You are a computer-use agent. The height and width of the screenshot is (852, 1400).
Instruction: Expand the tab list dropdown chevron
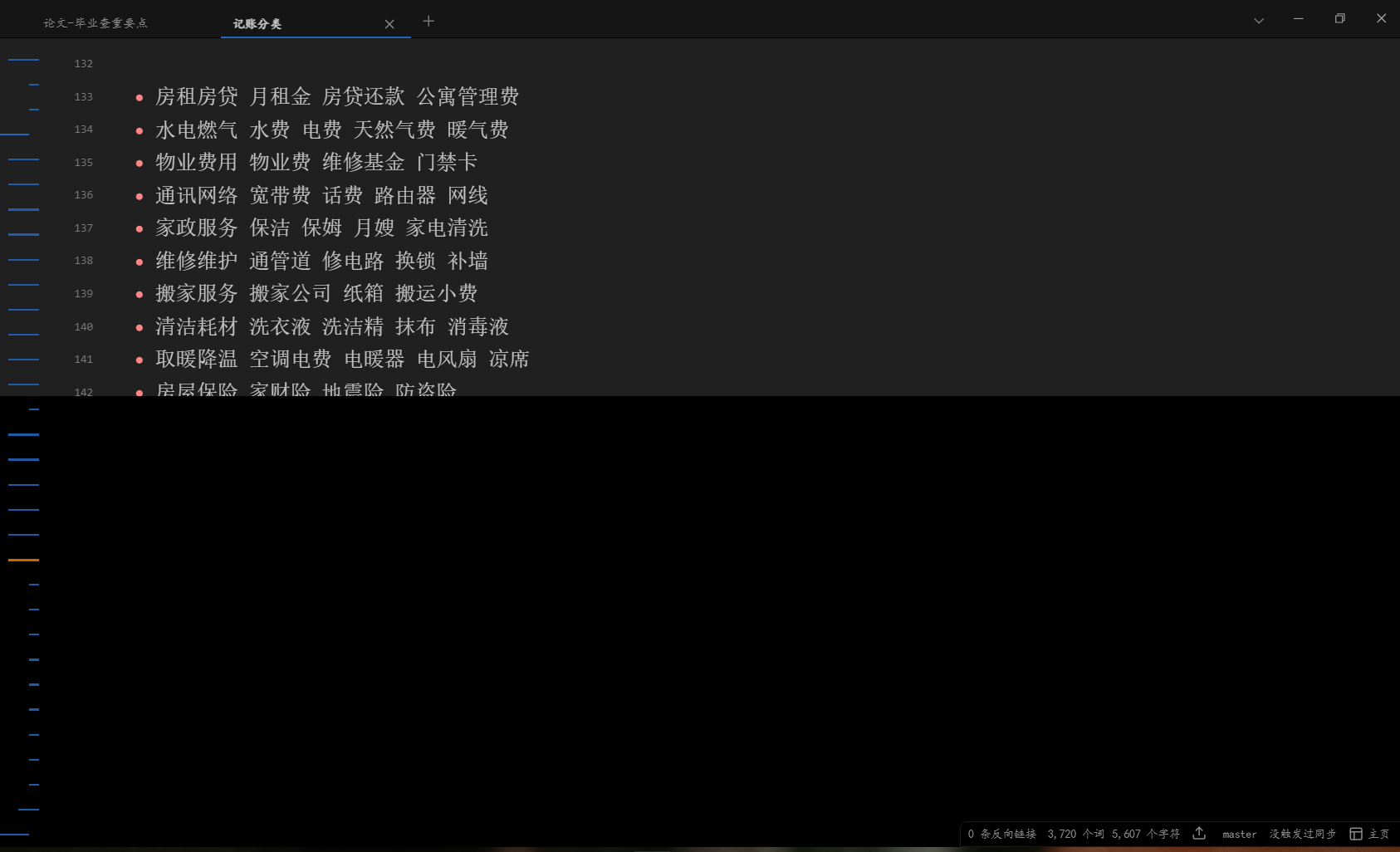point(1259,21)
